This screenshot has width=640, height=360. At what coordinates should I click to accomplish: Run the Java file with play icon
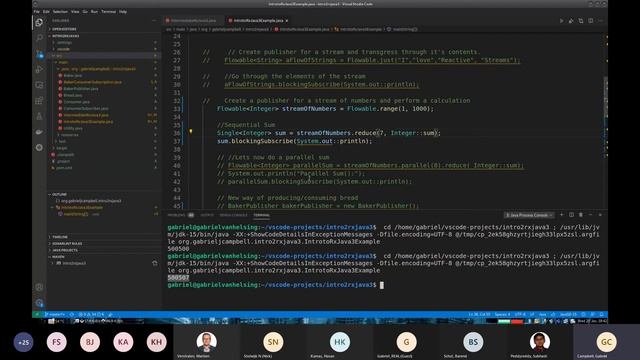[x=561, y=21]
